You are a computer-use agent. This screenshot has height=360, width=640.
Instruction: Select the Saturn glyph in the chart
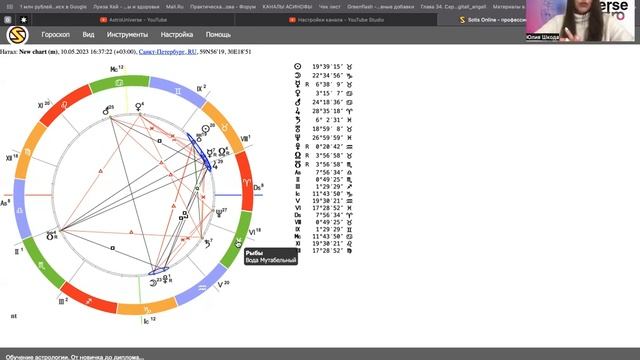(207, 244)
